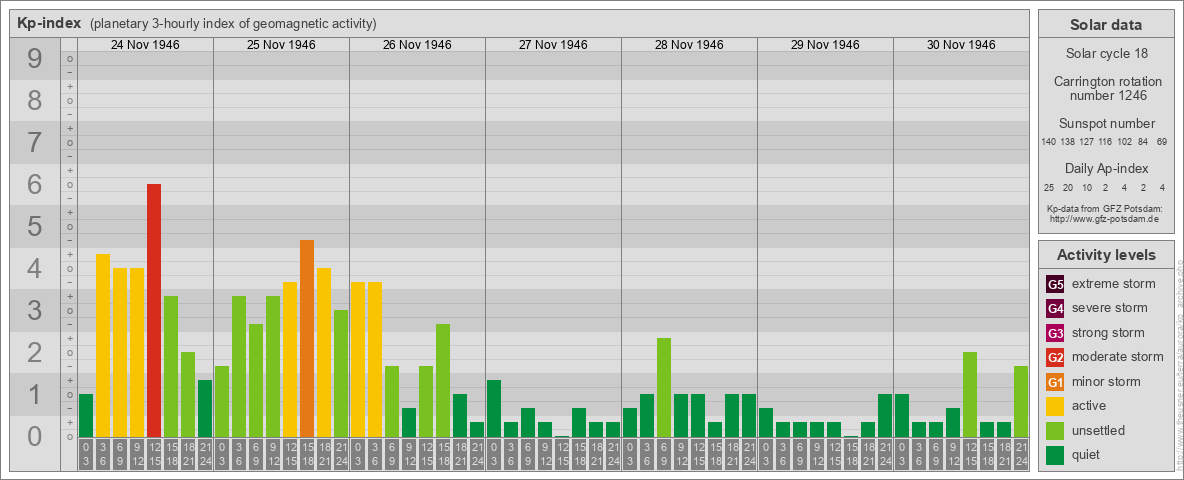Select the 26 Nov 1946 date header

(x=417, y=45)
